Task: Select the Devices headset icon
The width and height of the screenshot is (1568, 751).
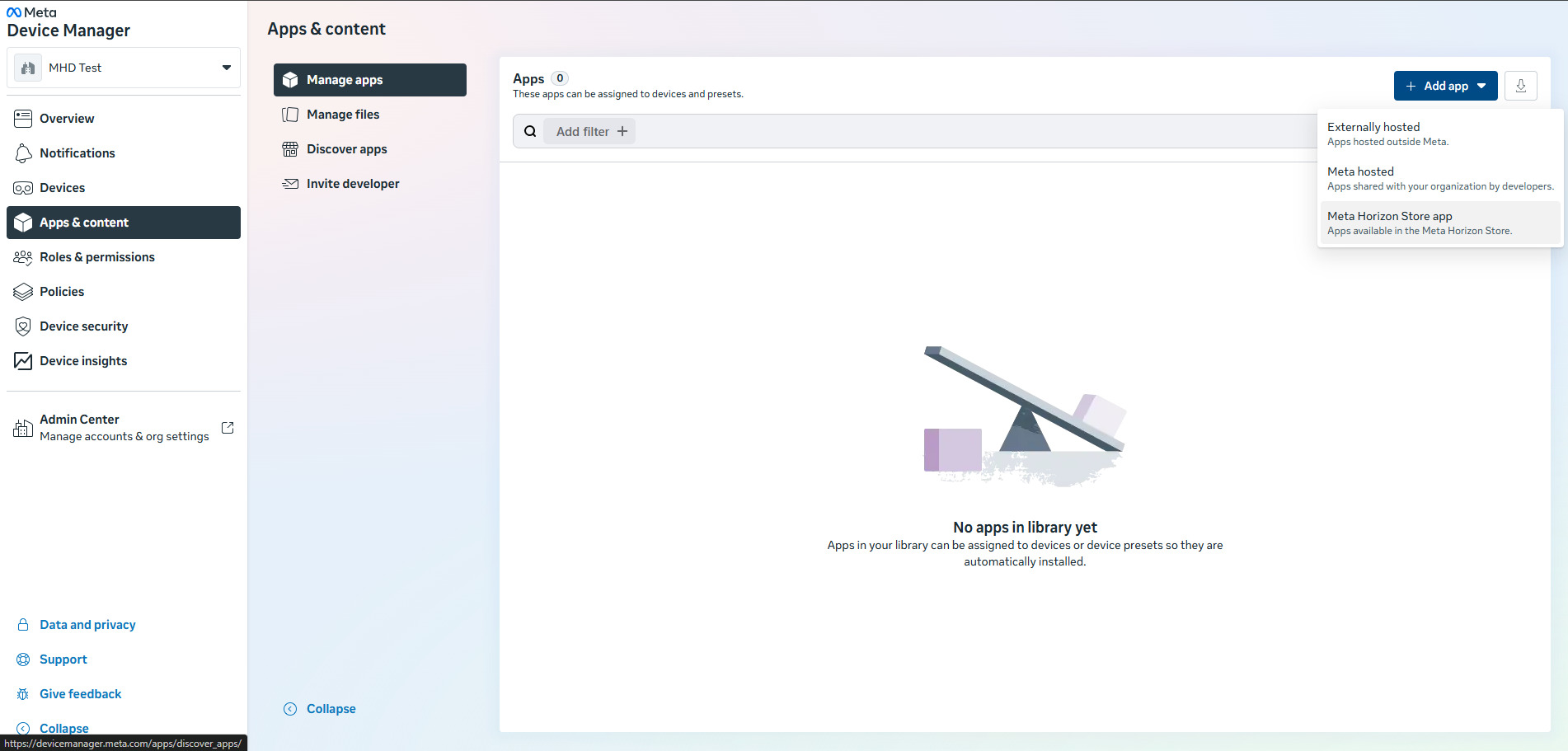Action: [23, 188]
